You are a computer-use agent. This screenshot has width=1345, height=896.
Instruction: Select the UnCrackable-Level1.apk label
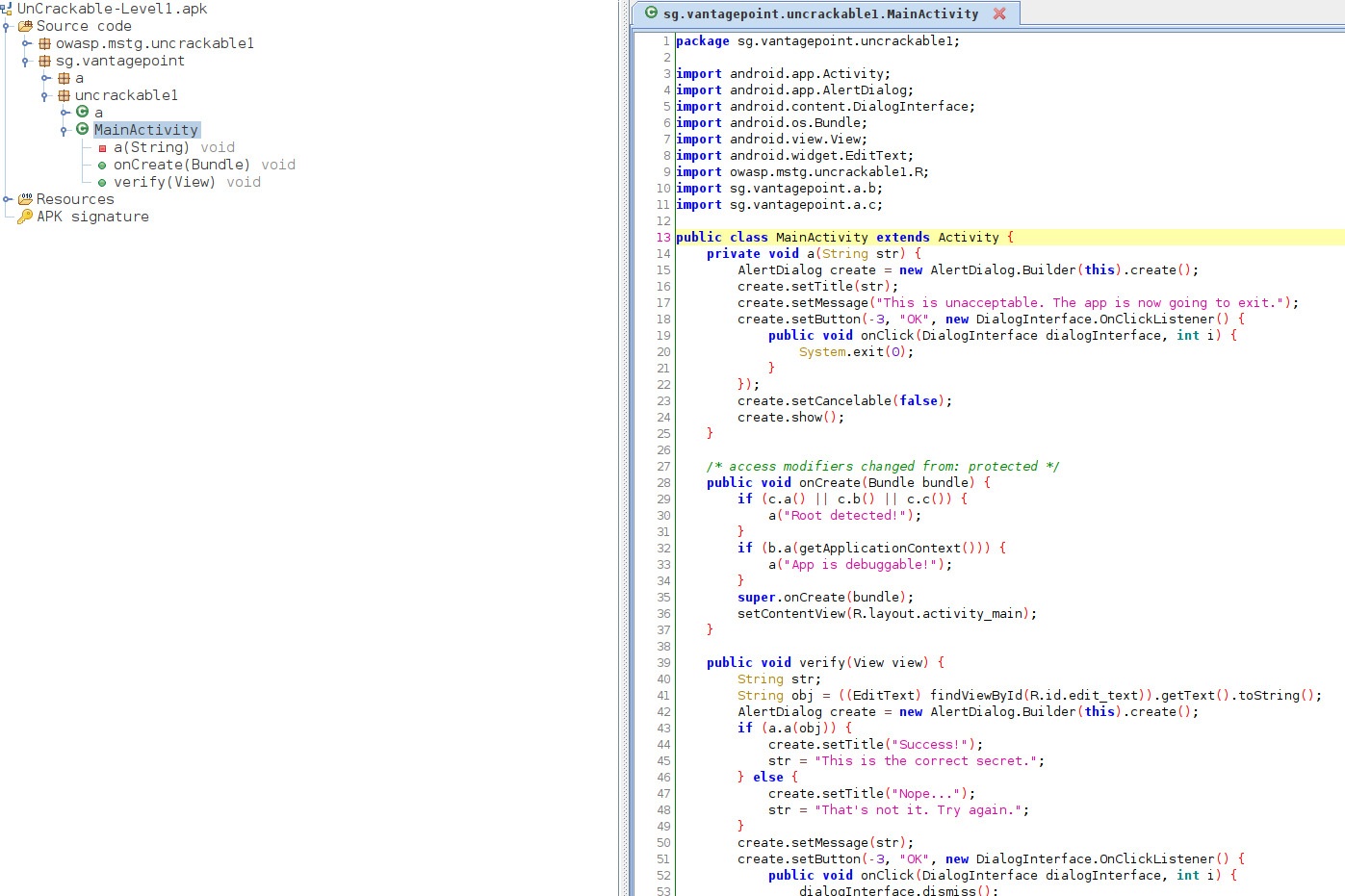112,9
